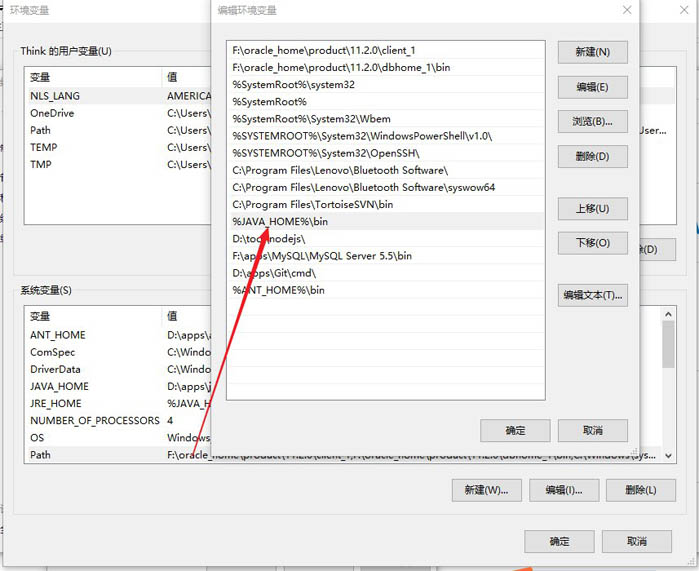Select MySQL Server 5.5\bin entry
Viewport: 699px width, 571px height.
click(386, 256)
